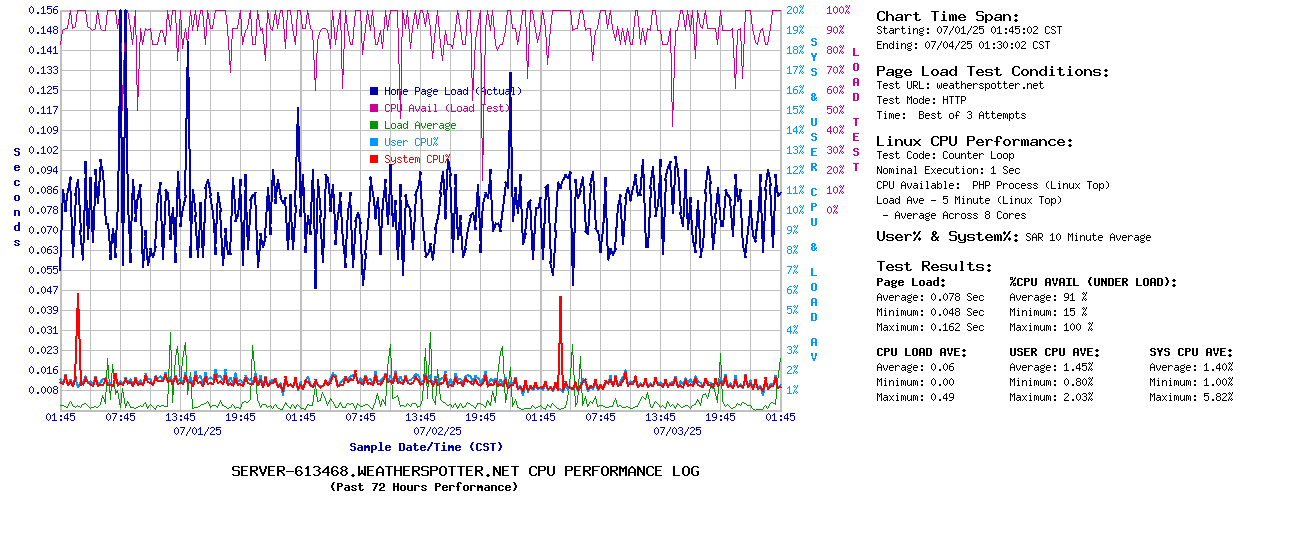Viewport: 1300px width, 550px height.
Task: Click the 07/02/25 date label on x-axis
Action: tap(437, 431)
